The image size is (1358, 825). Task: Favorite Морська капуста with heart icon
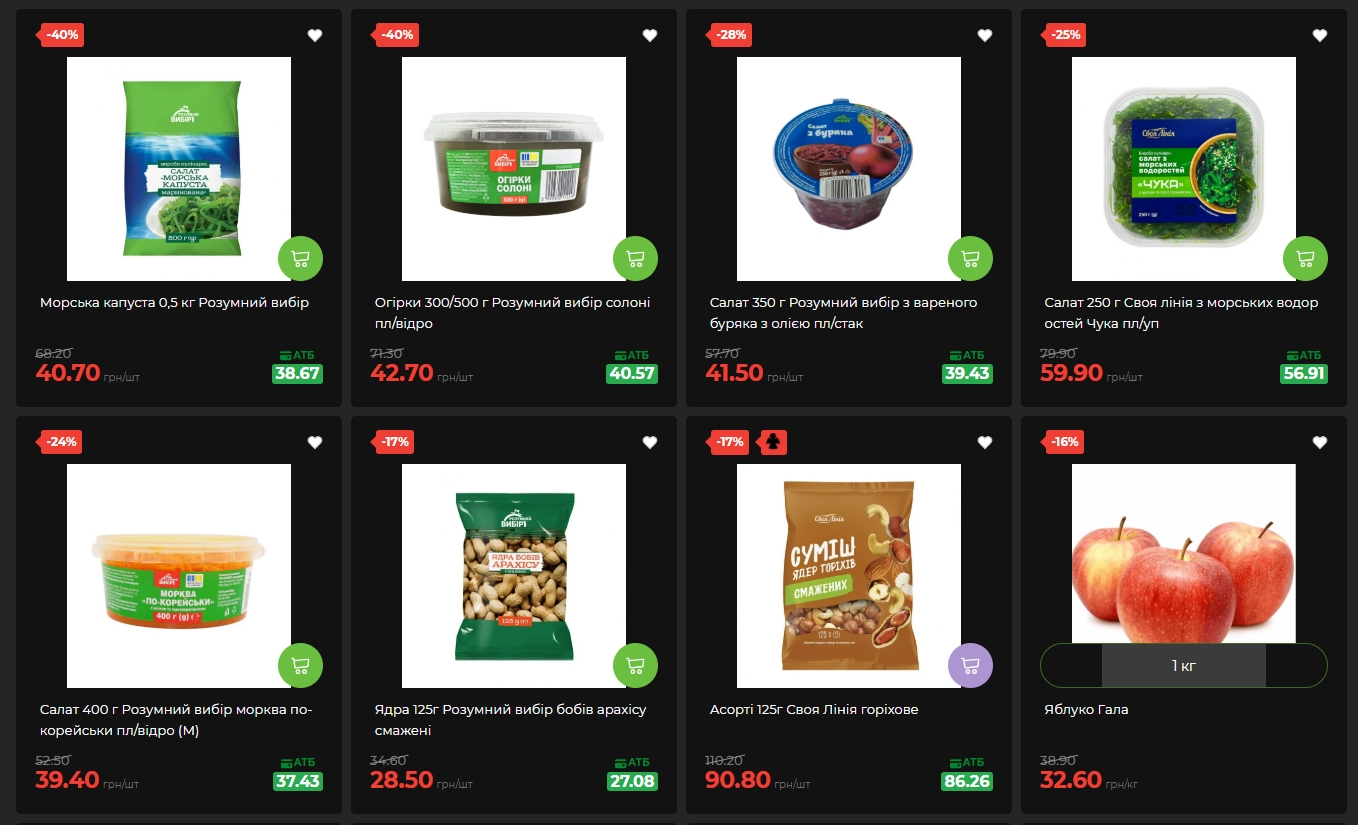click(x=315, y=35)
